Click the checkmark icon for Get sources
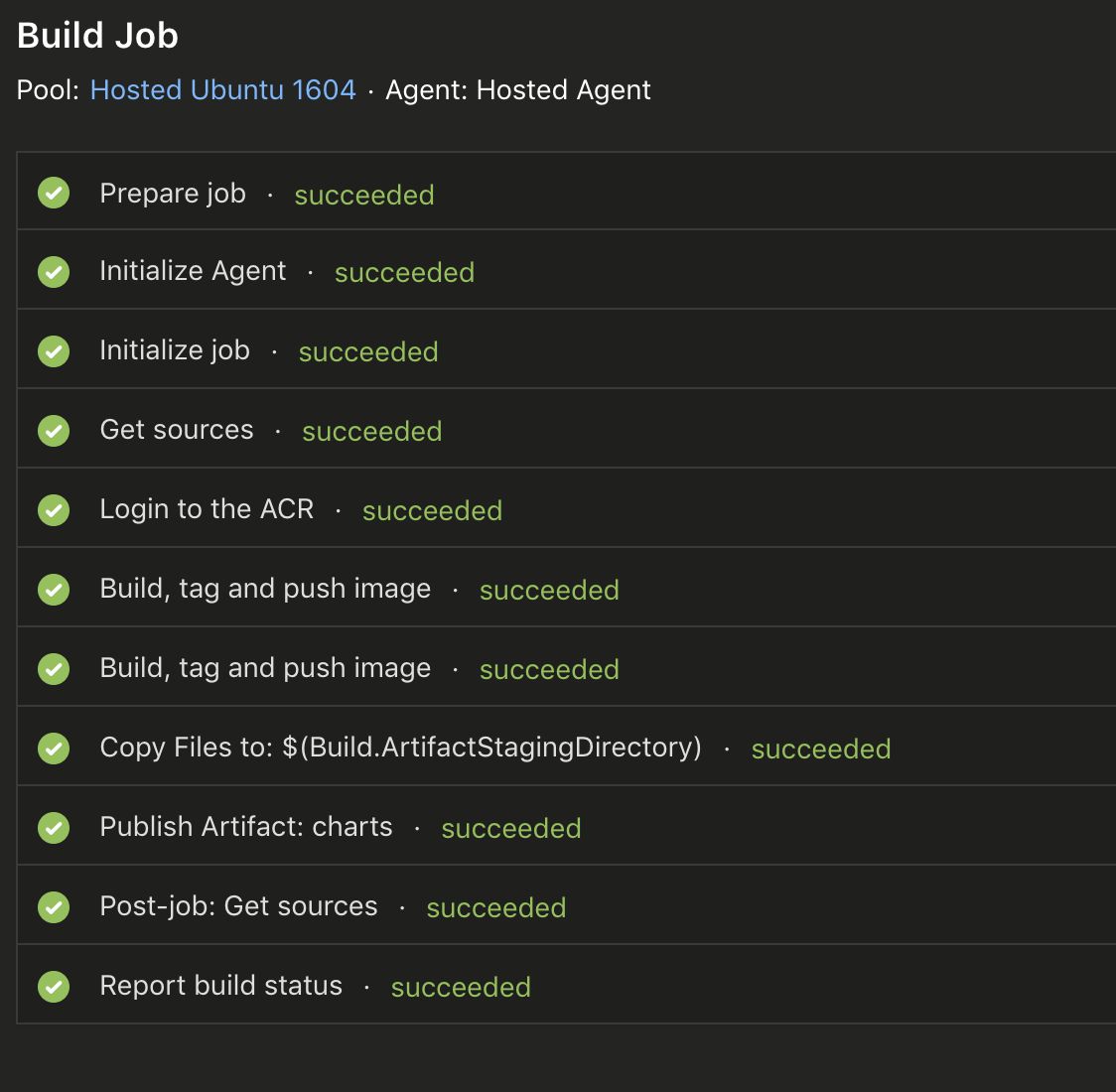 (x=54, y=431)
